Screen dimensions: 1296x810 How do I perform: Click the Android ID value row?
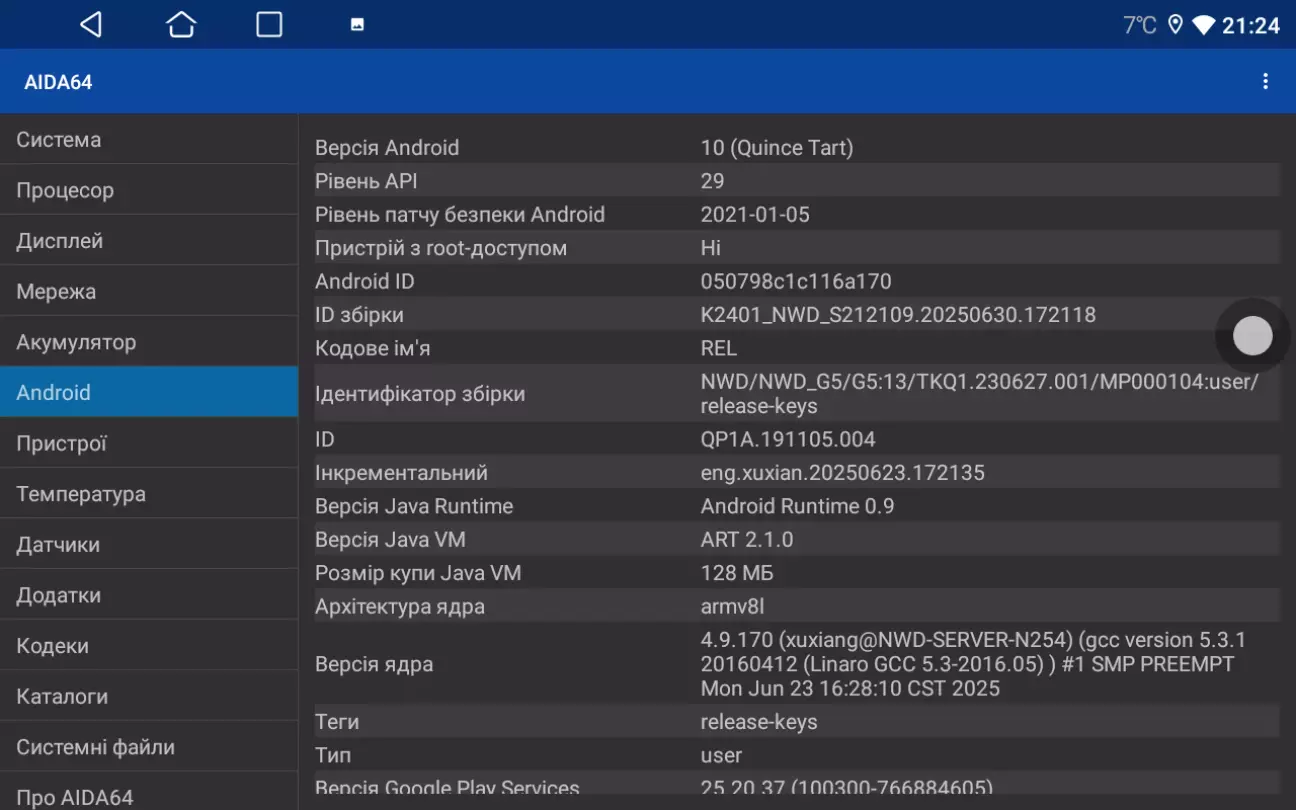tap(795, 281)
